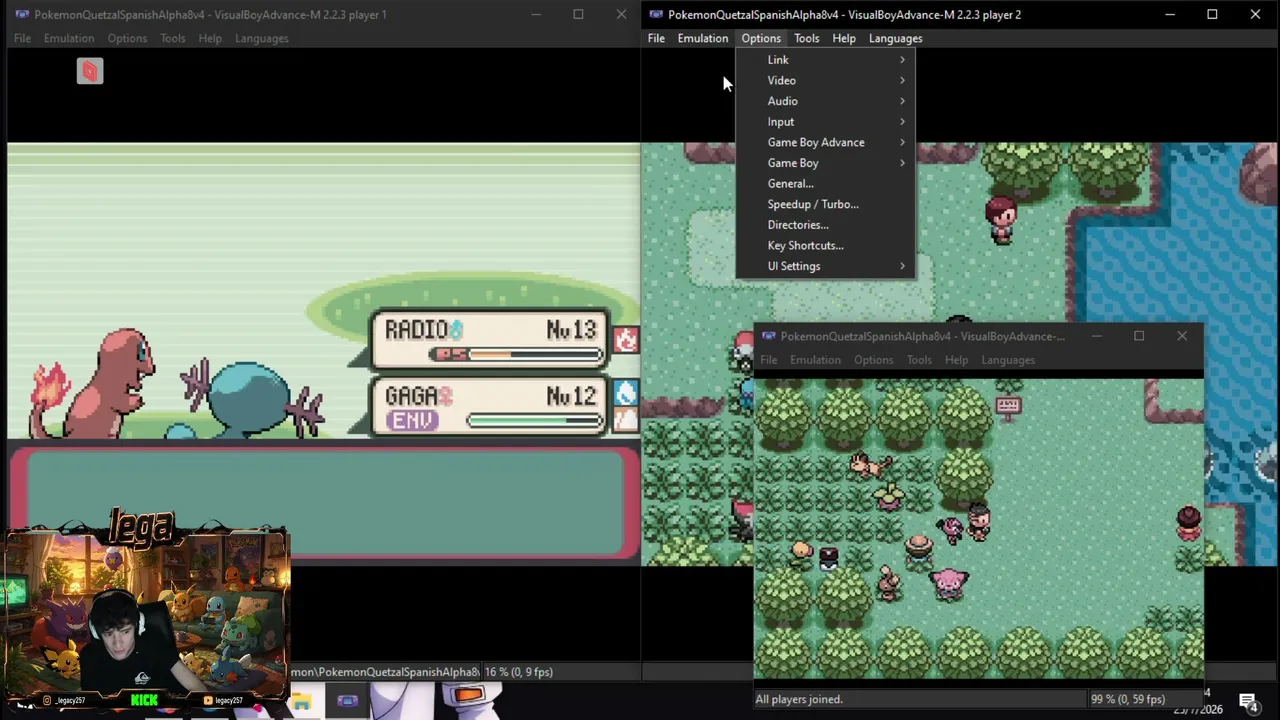Image resolution: width=1280 pixels, height=720 pixels.
Task: Click the RADIO health bar
Action: click(517, 354)
